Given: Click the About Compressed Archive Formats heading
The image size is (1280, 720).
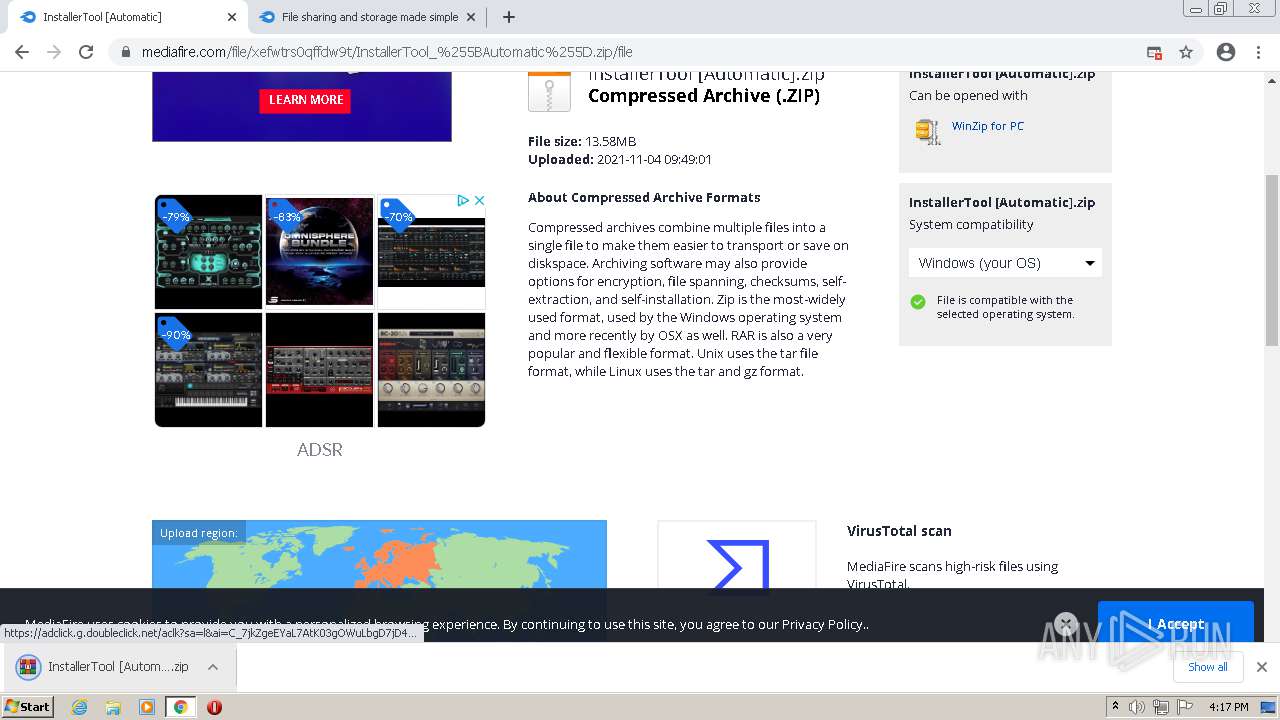Looking at the screenshot, I should point(644,197).
